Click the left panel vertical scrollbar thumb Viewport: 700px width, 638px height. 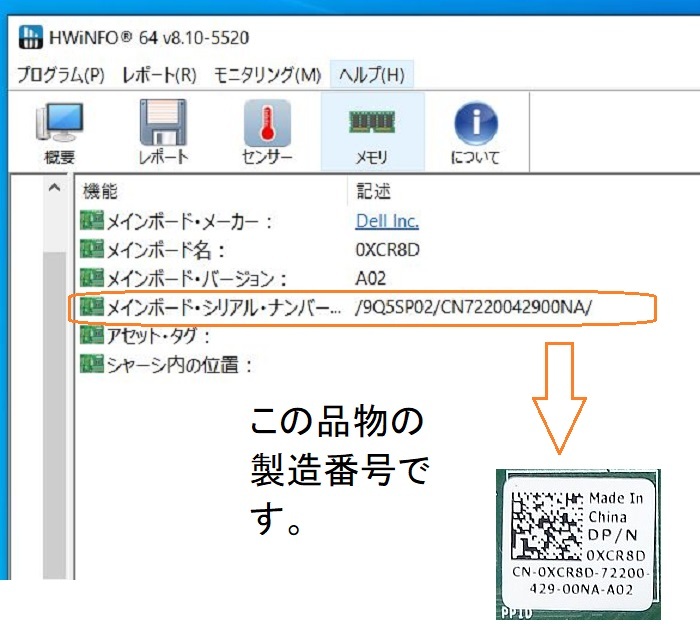[x=54, y=415]
